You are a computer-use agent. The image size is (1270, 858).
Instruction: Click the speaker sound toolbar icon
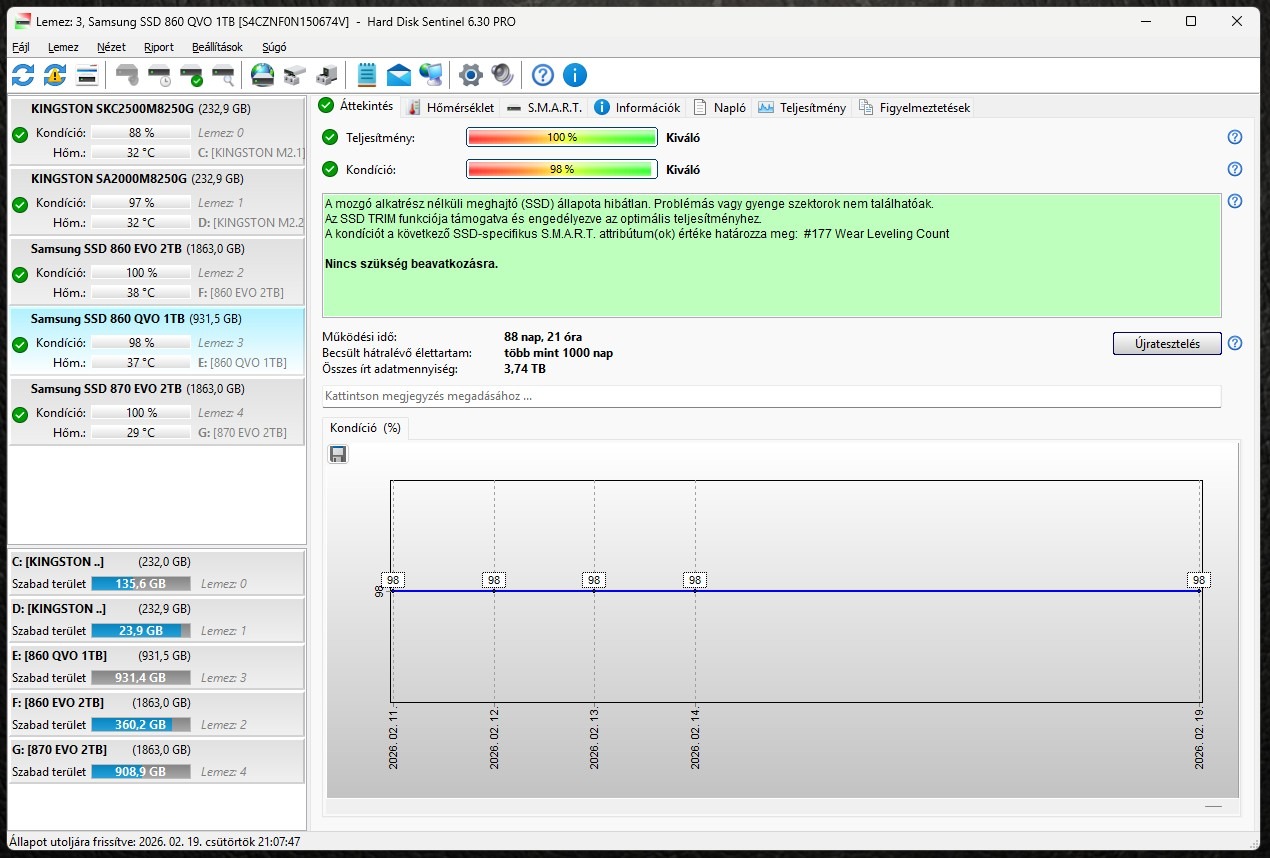(x=502, y=75)
